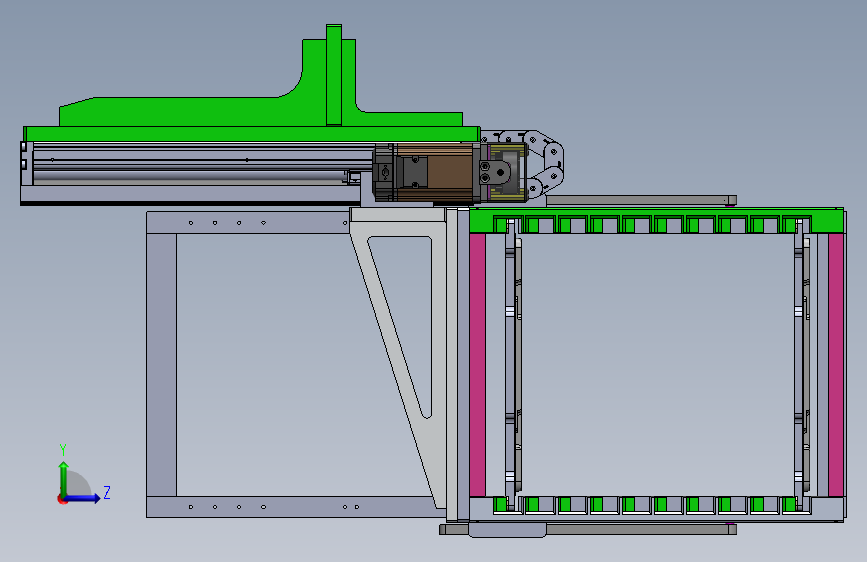Select the left vertical post of gray frame
Screen dimensions: 867x562
coord(161,365)
